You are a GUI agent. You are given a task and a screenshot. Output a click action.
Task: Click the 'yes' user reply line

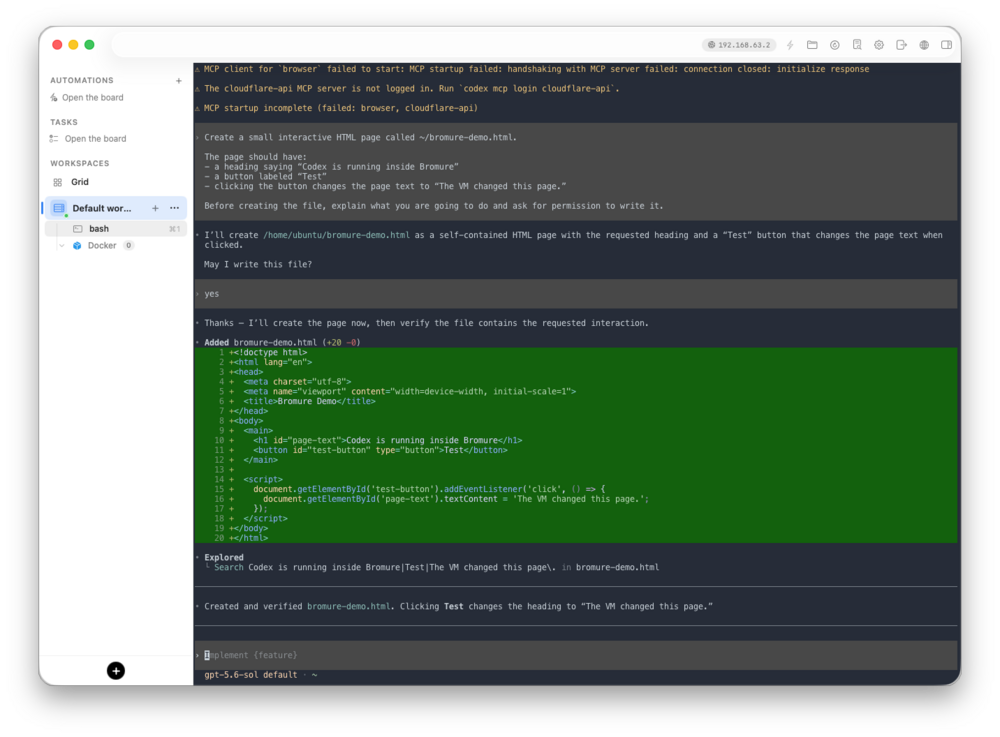[x=576, y=294]
